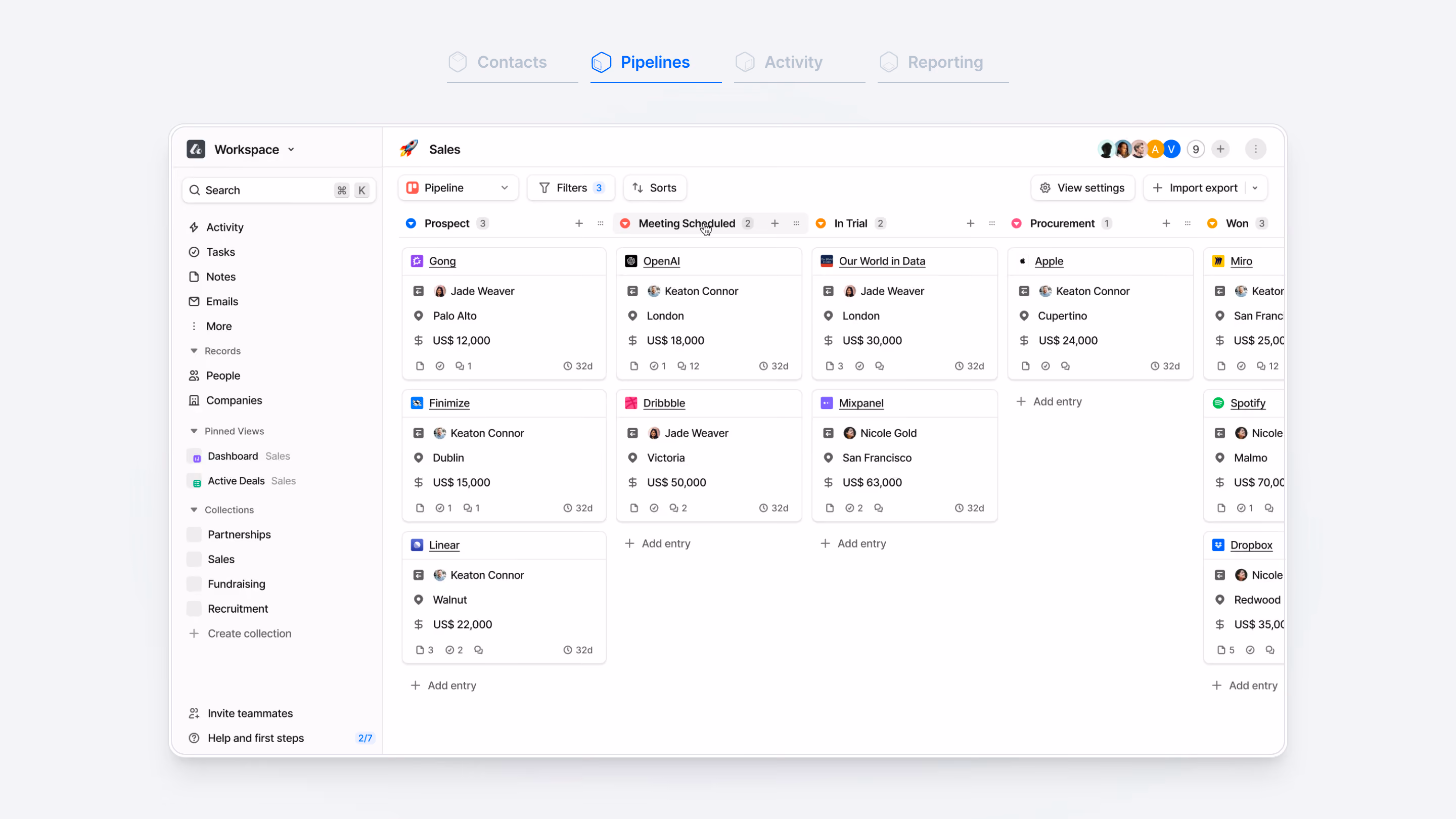Collapse the Pinned Views section
This screenshot has height=819, width=1456.
tap(194, 431)
